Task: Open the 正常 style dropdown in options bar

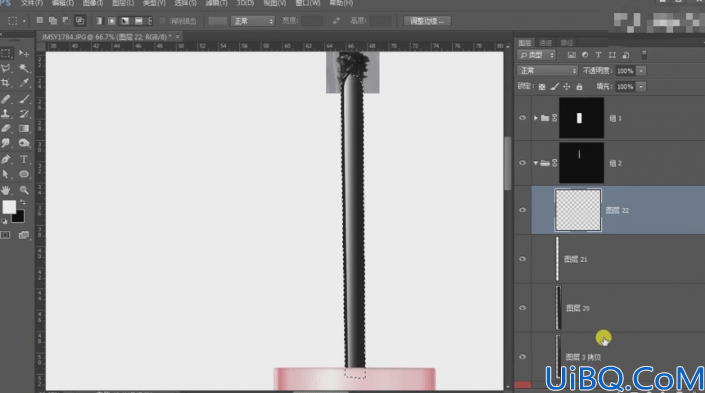Action: point(252,21)
